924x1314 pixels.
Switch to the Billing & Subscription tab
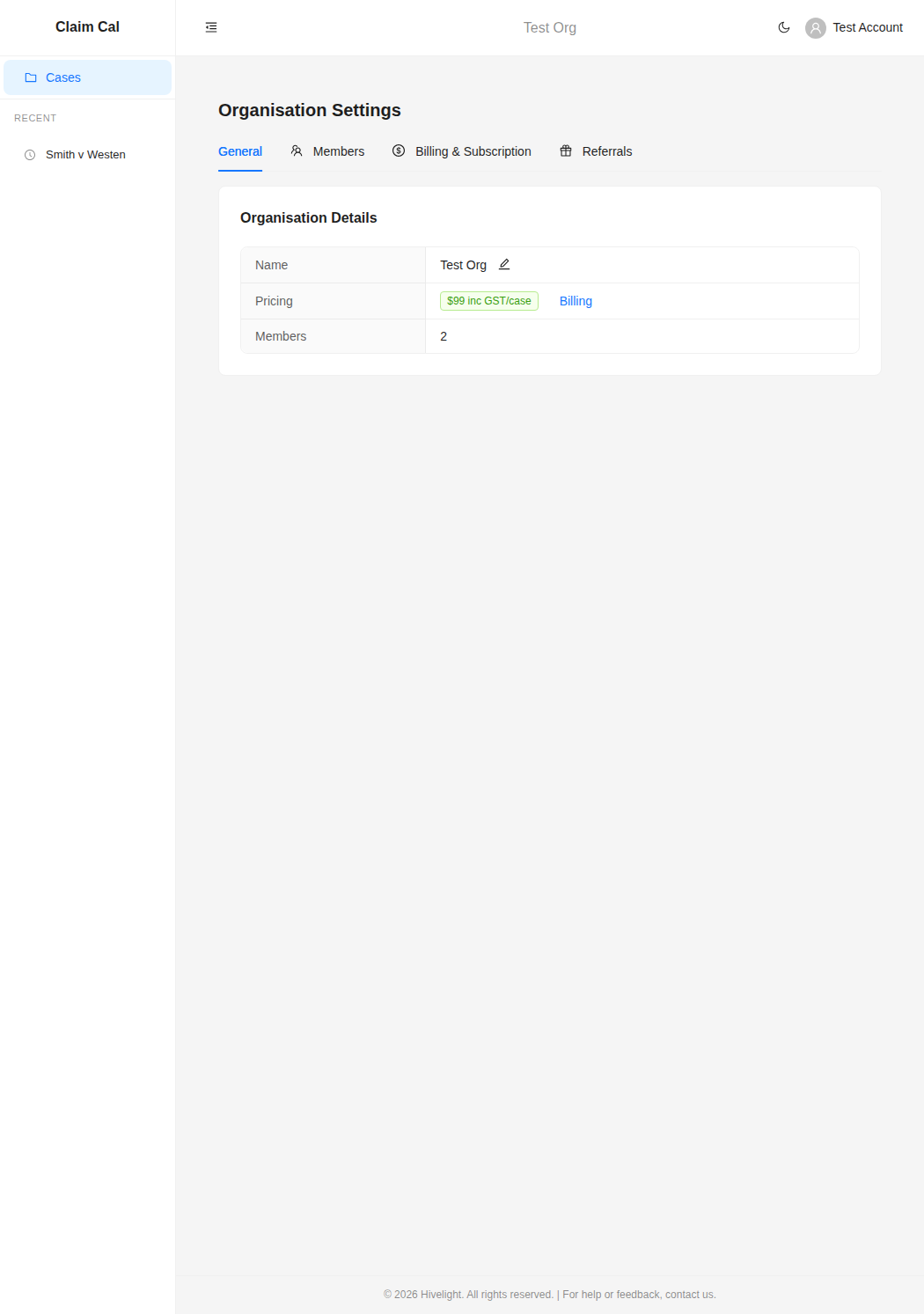(x=473, y=150)
